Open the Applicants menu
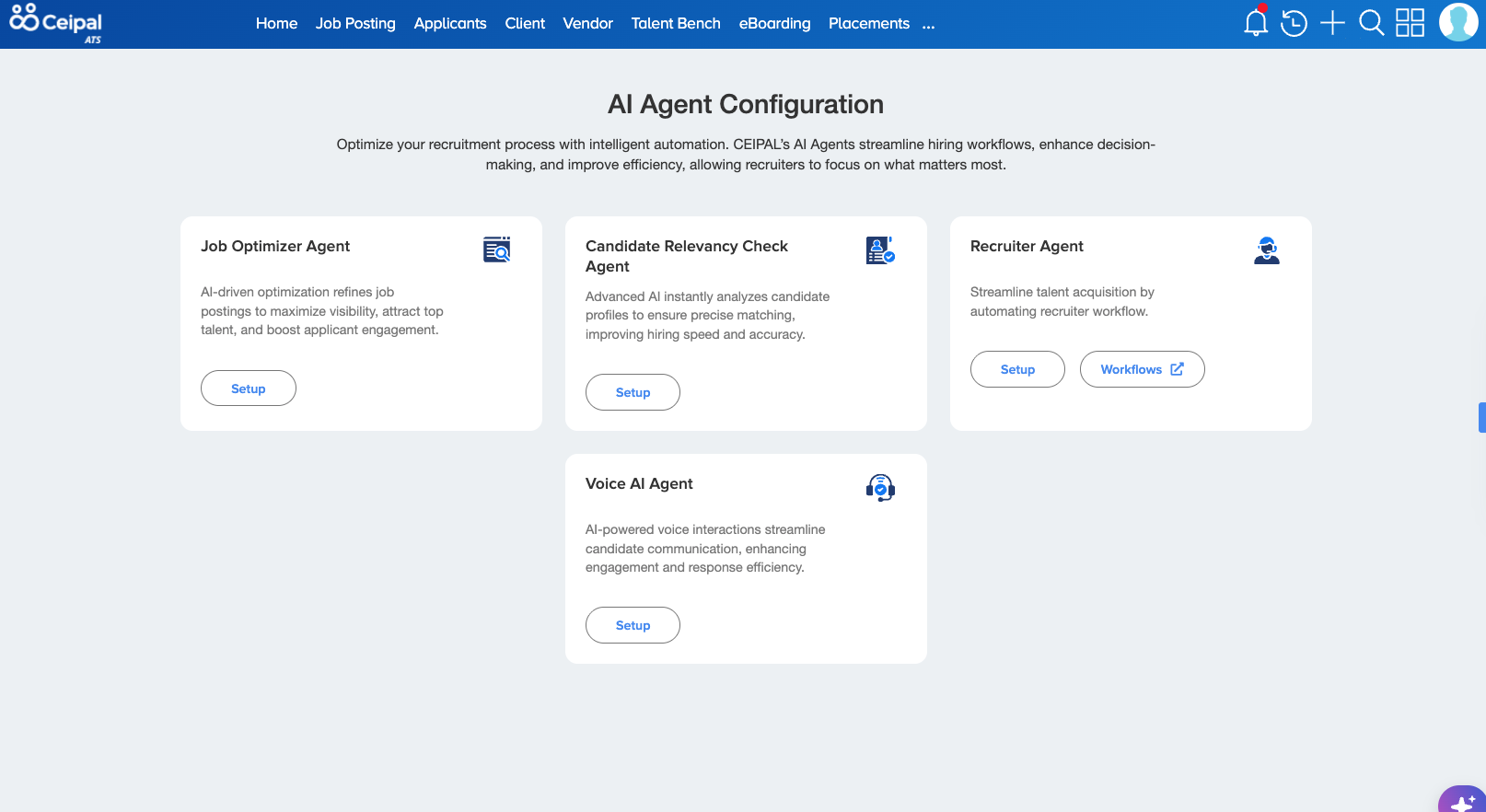 [450, 23]
